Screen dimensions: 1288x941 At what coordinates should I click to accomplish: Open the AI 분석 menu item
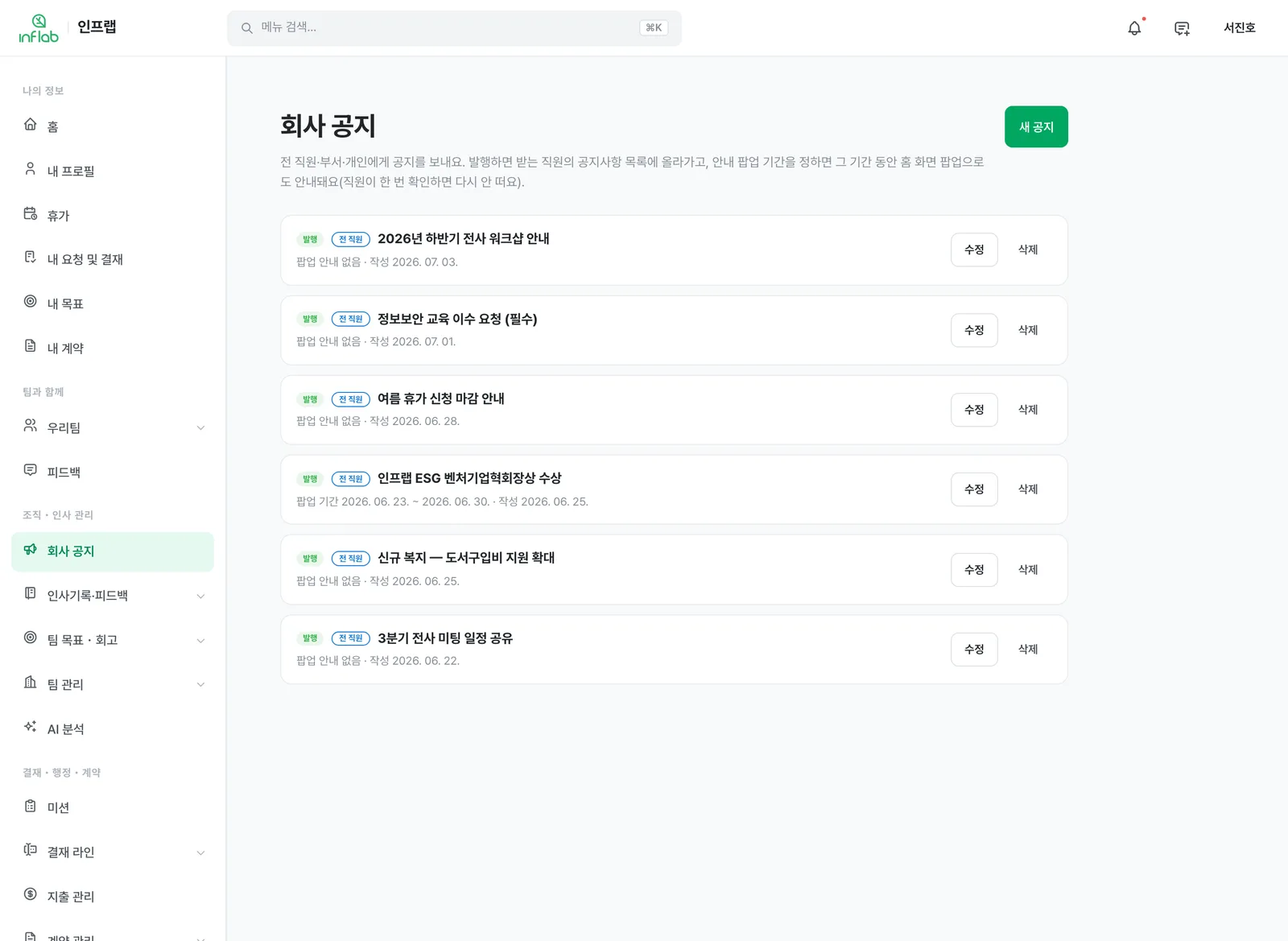click(x=113, y=728)
